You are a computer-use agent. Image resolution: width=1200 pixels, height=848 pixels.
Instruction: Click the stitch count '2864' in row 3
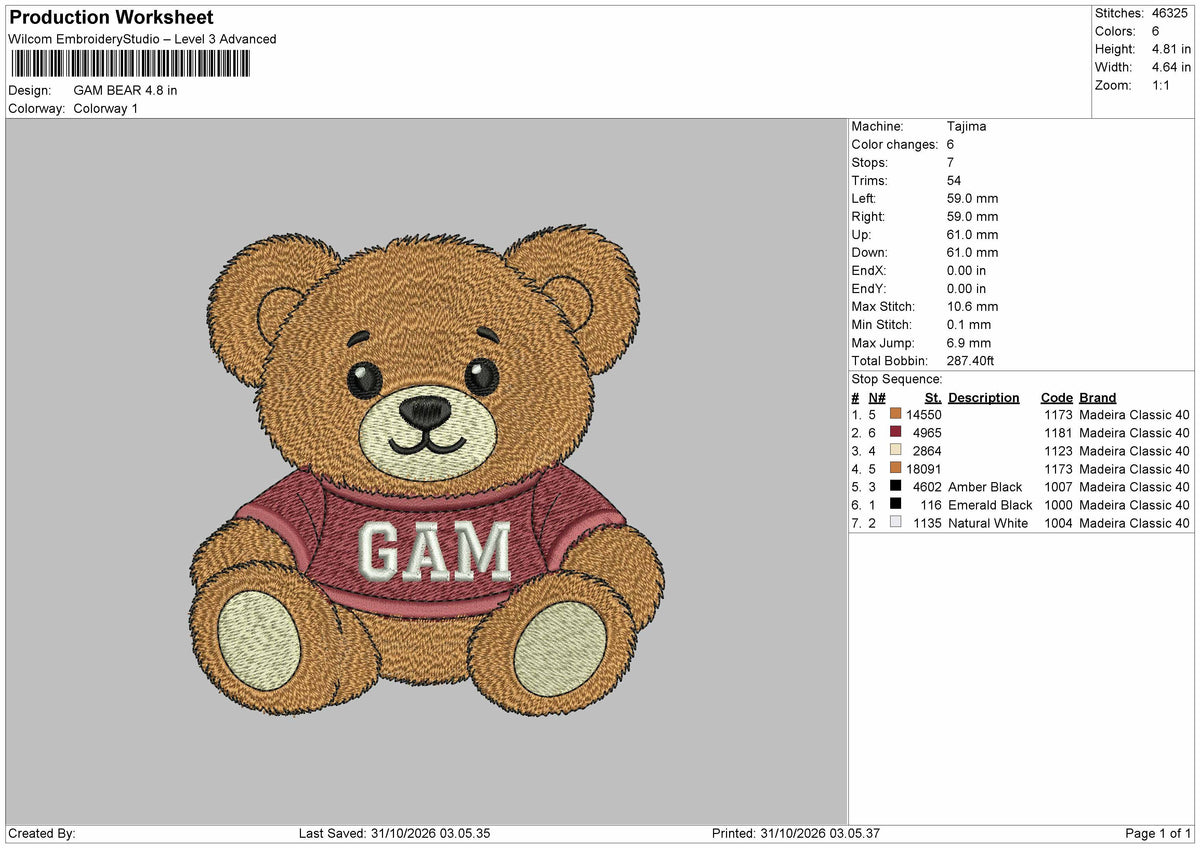pyautogui.click(x=927, y=450)
